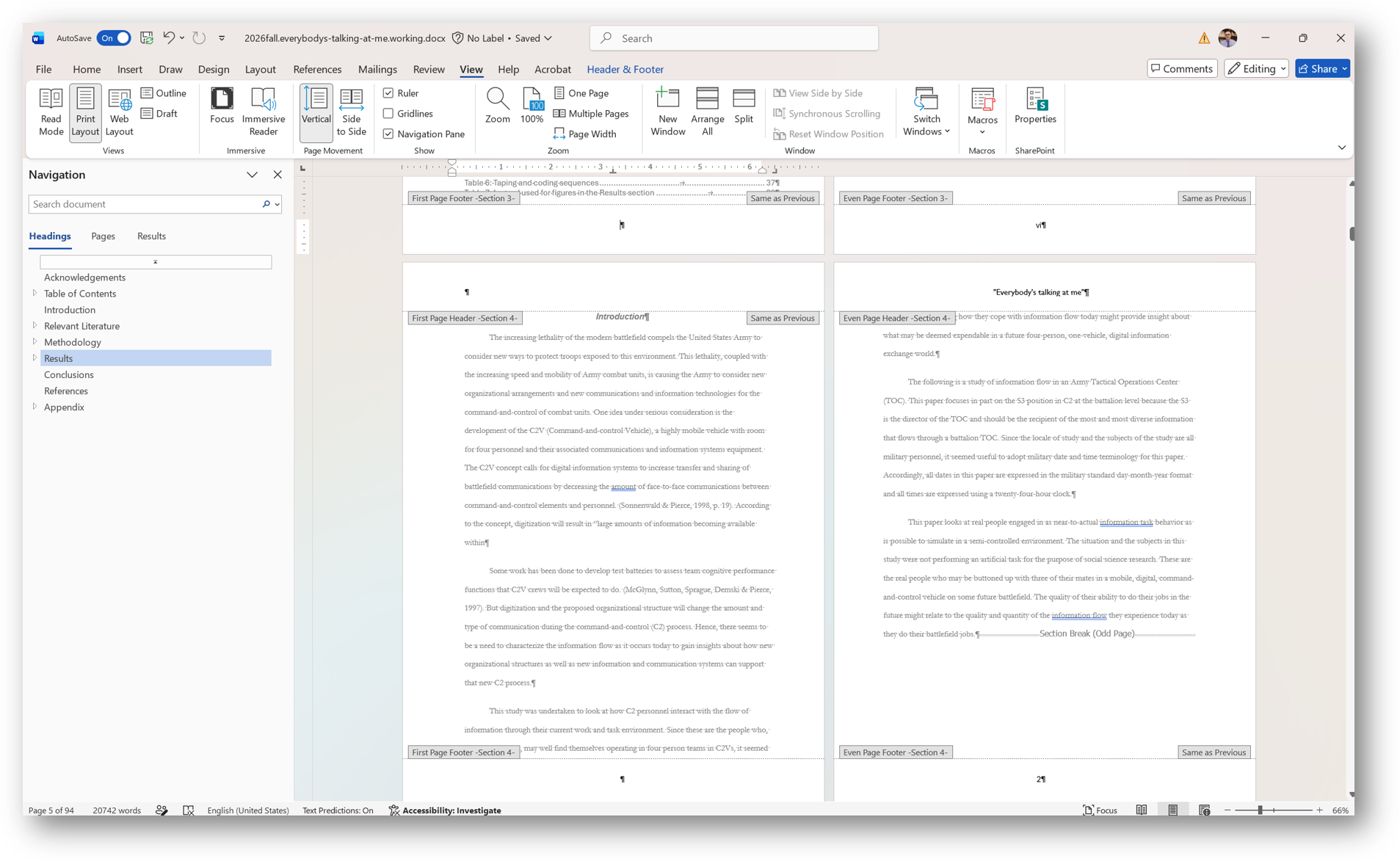This screenshot has width=1400, height=861.
Task: Switch to Read Mode view
Action: pos(51,112)
